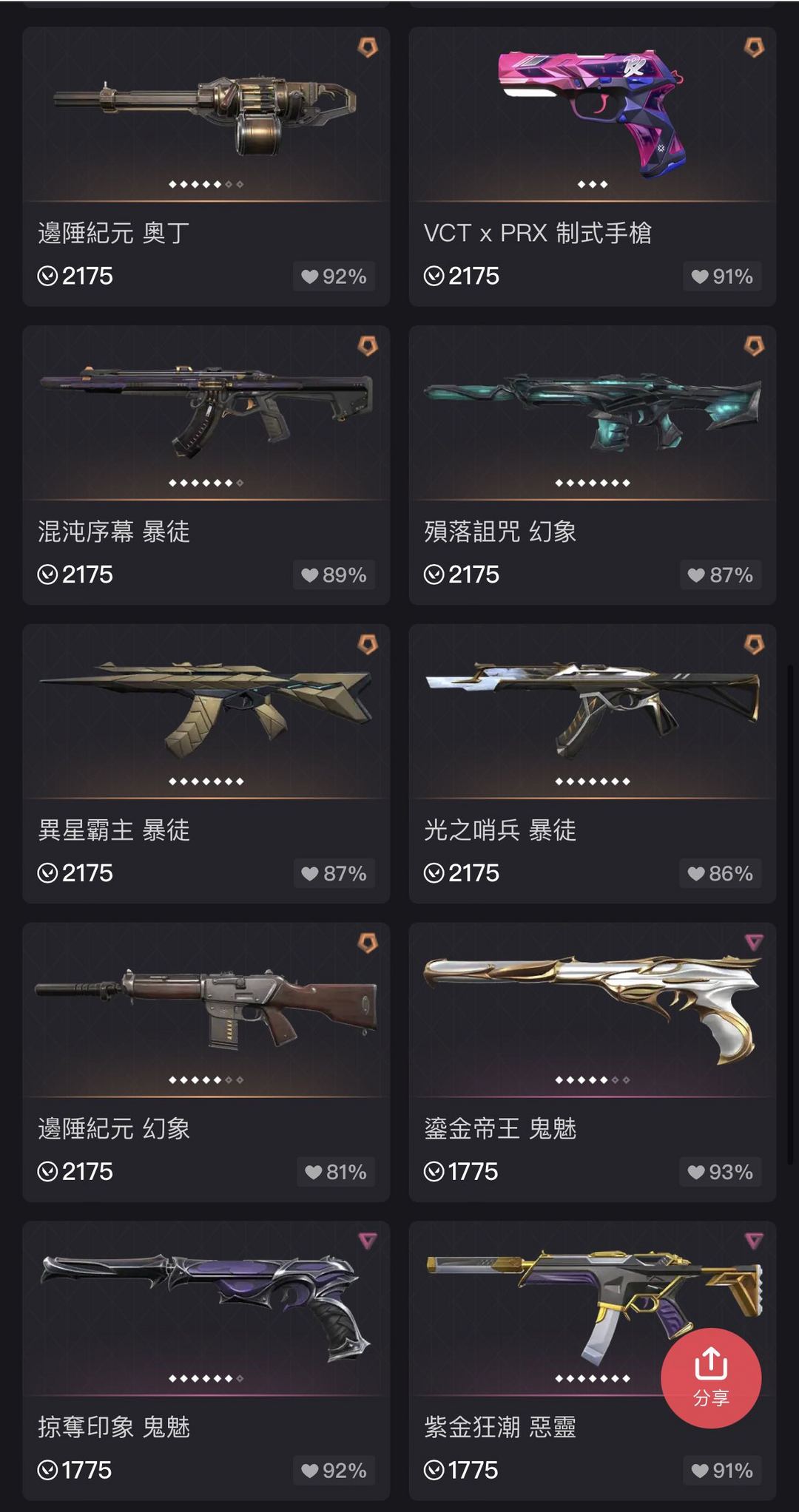Viewport: 799px width, 1512px height.
Task: Open the 光之哨兵 暴徒 skin title
Action: (x=500, y=830)
